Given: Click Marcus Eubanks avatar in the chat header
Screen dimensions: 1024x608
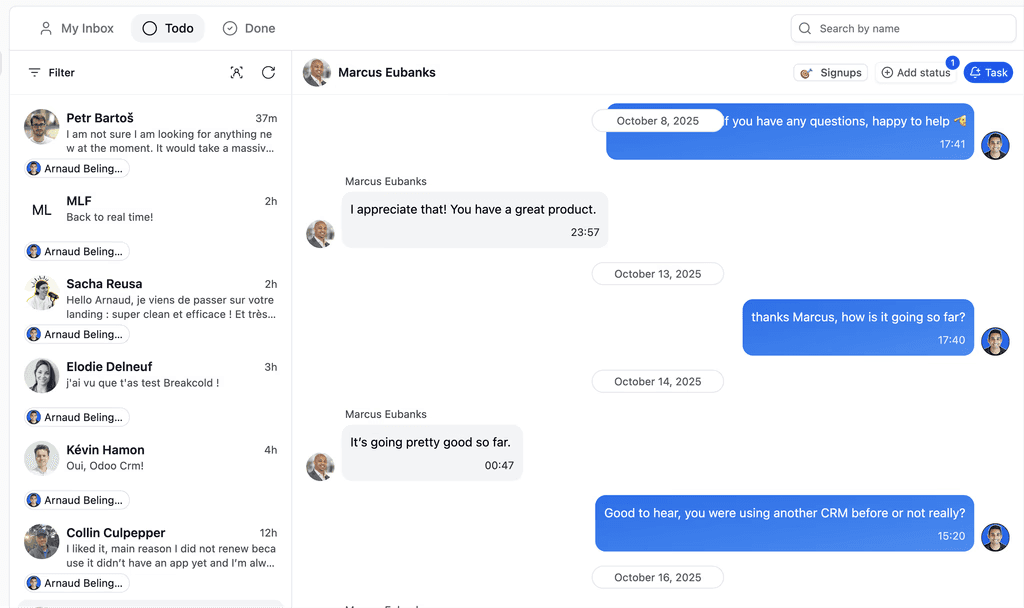Looking at the screenshot, I should pyautogui.click(x=316, y=72).
